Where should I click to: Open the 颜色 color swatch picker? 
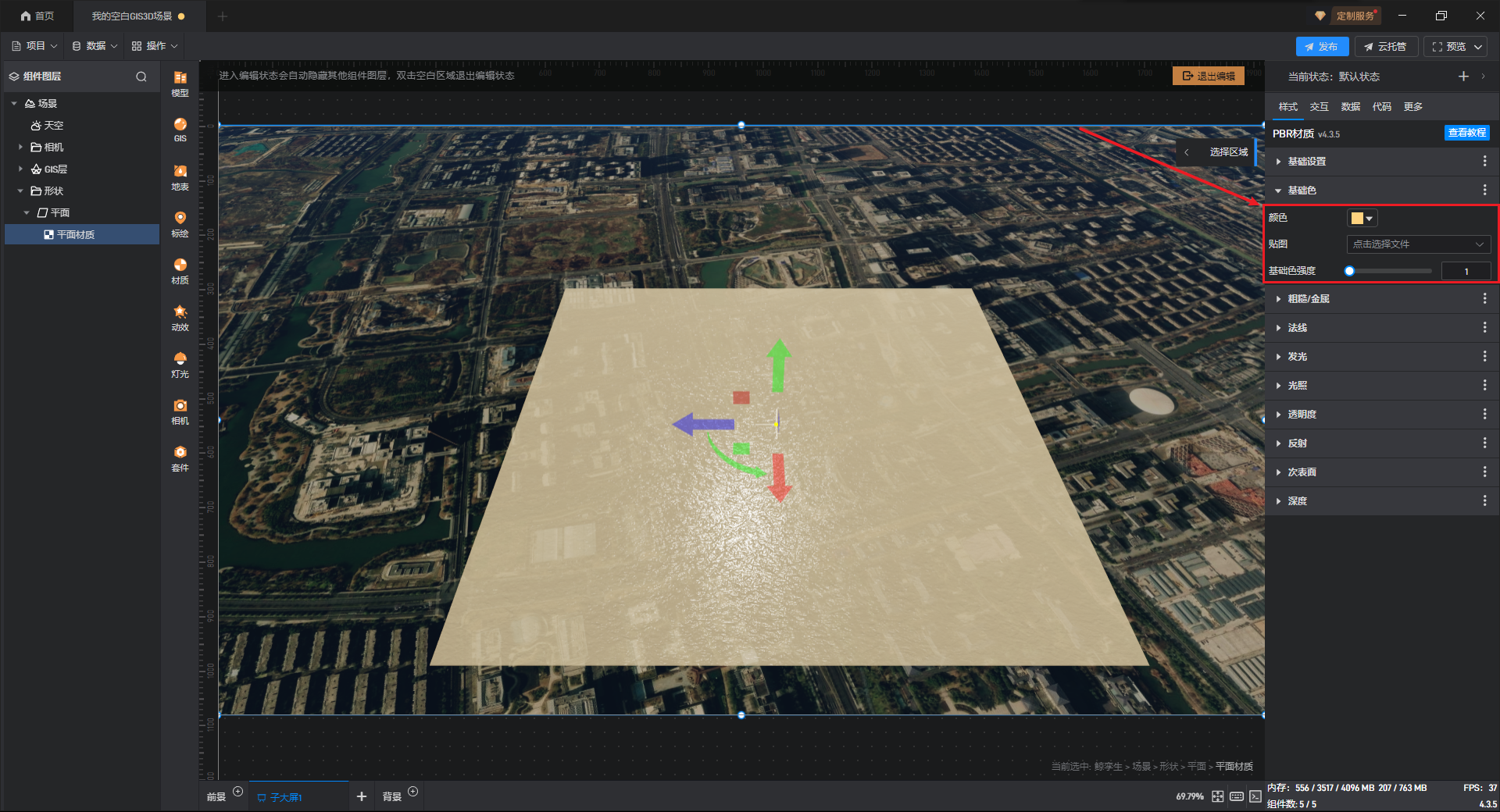1362,219
